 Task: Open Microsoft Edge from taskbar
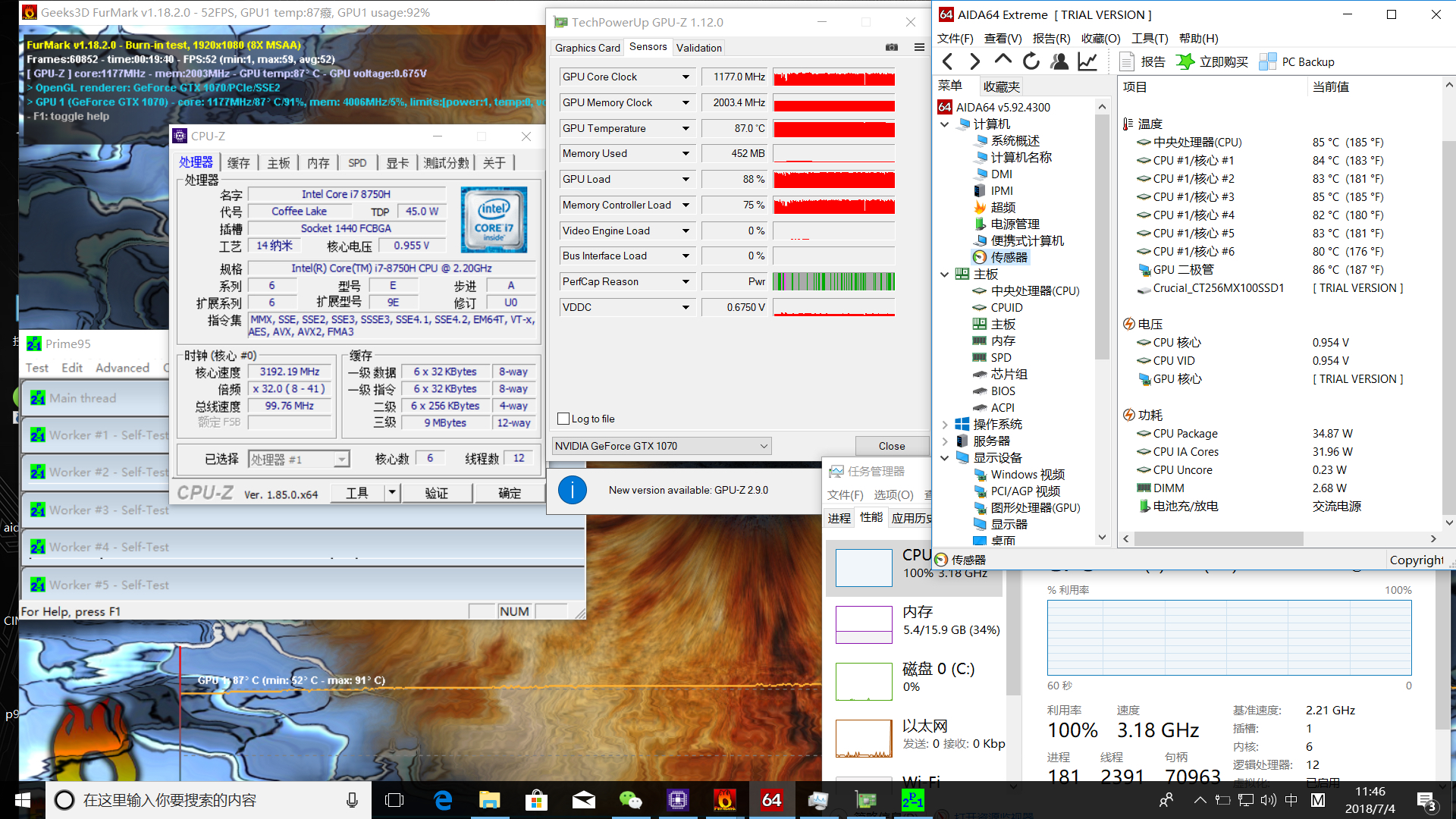pos(443,800)
